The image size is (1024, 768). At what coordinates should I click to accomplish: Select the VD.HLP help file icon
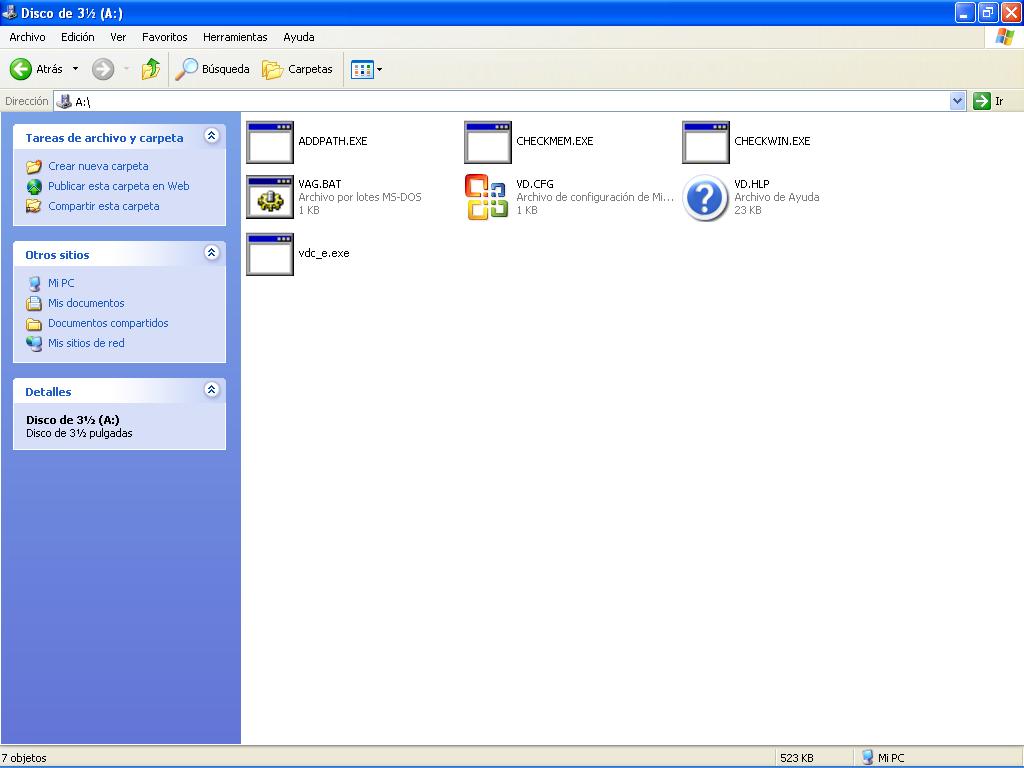click(x=705, y=198)
